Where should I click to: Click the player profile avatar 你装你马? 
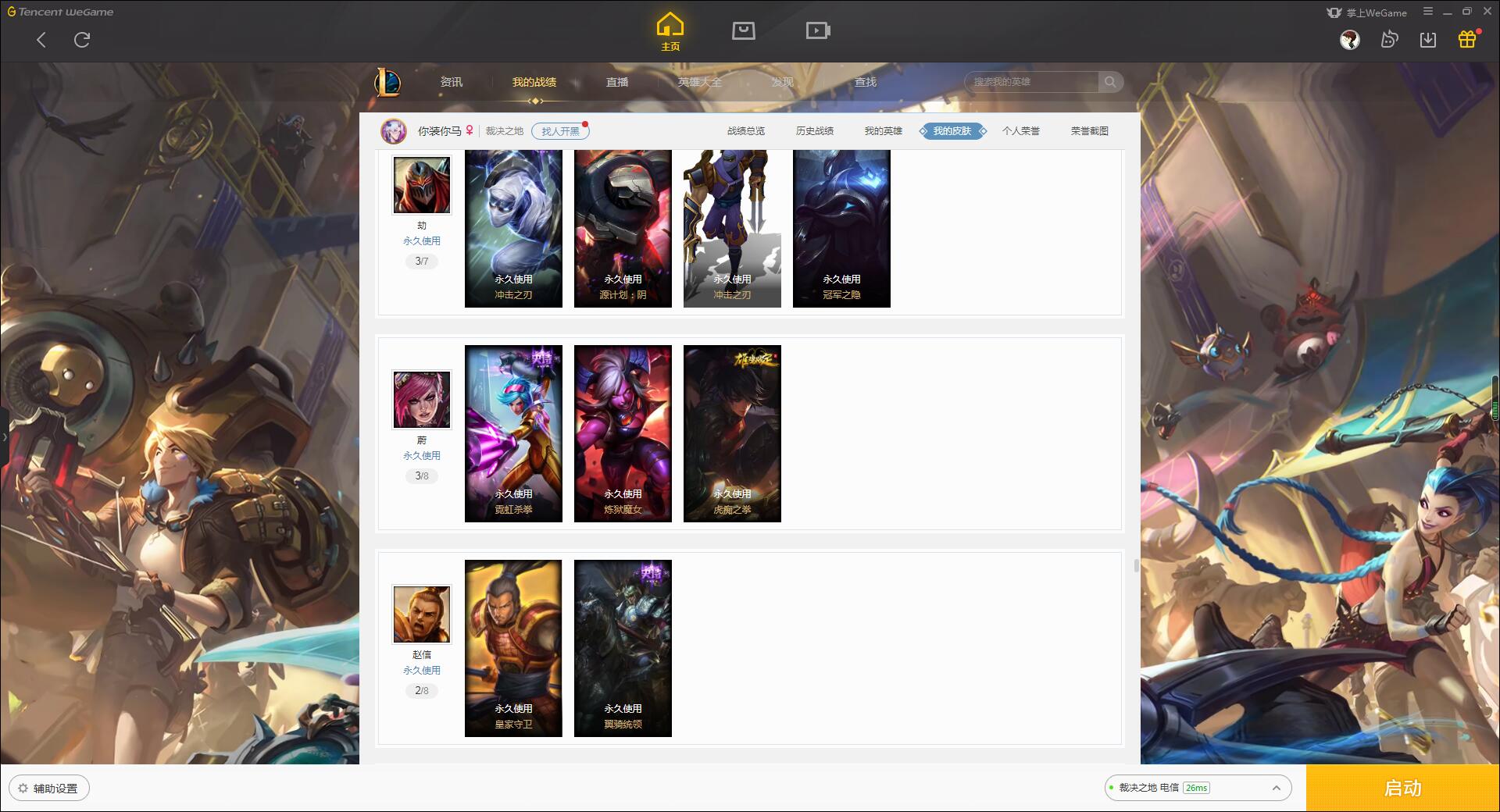(394, 131)
